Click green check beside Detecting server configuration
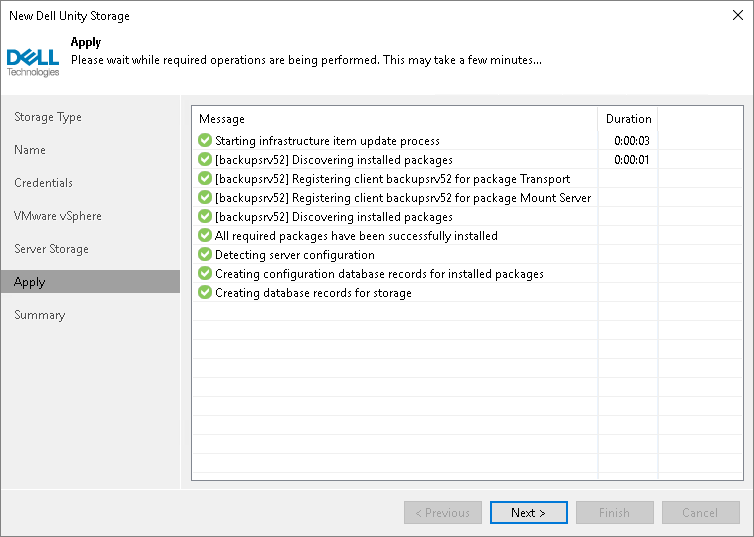Viewport: 754px width, 537px height. pyautogui.click(x=205, y=254)
